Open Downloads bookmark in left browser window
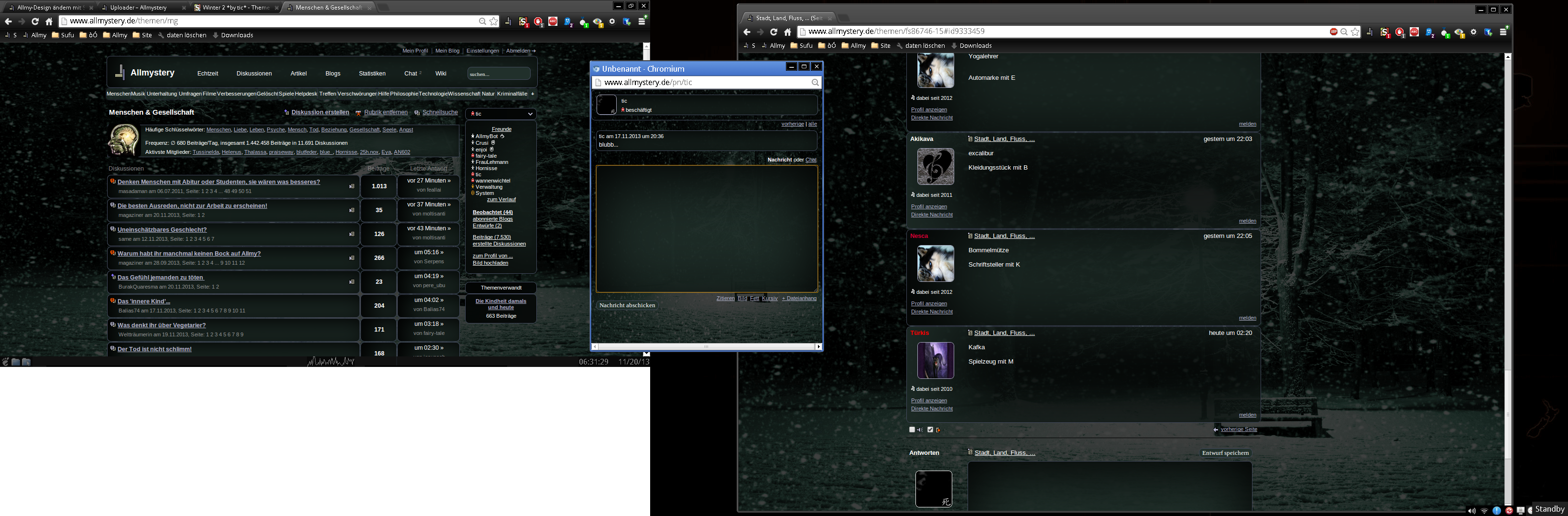 tap(232, 35)
